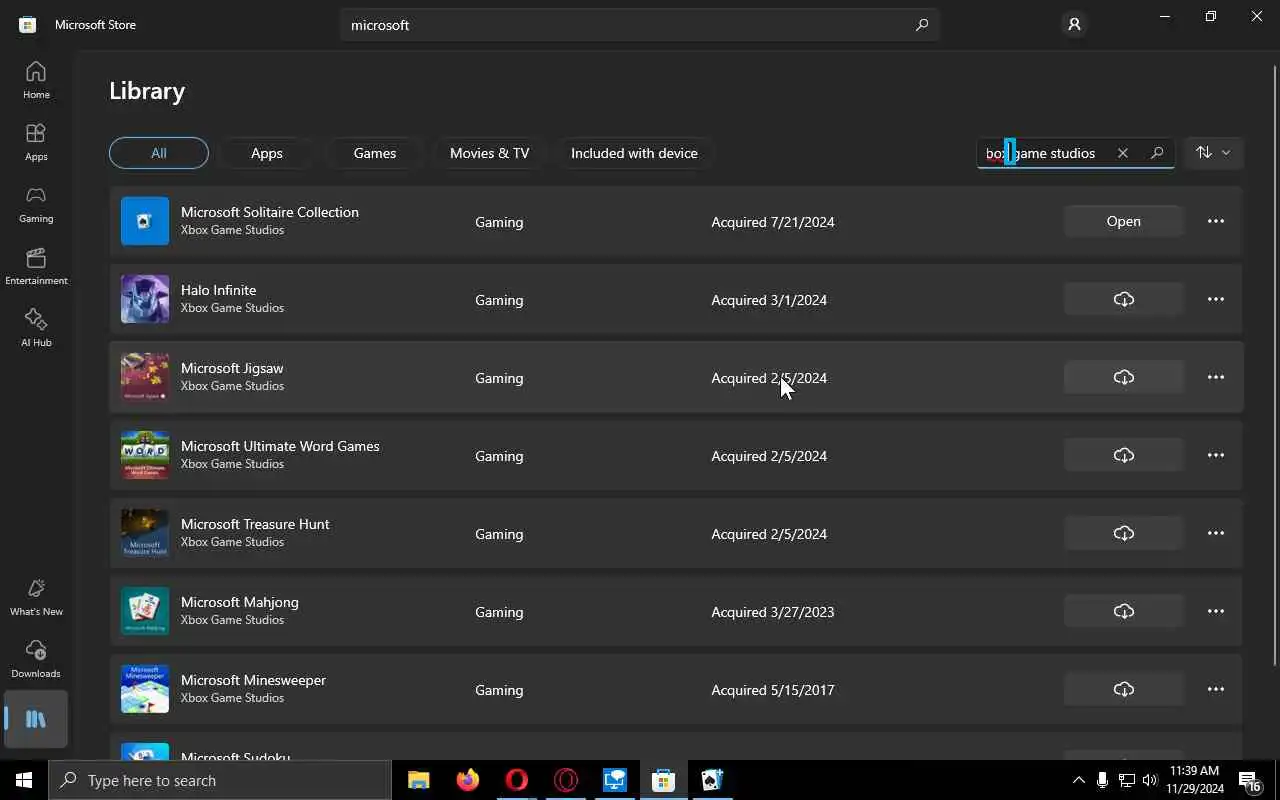Download Microsoft Jigsaw via cloud icon

pos(1124,377)
